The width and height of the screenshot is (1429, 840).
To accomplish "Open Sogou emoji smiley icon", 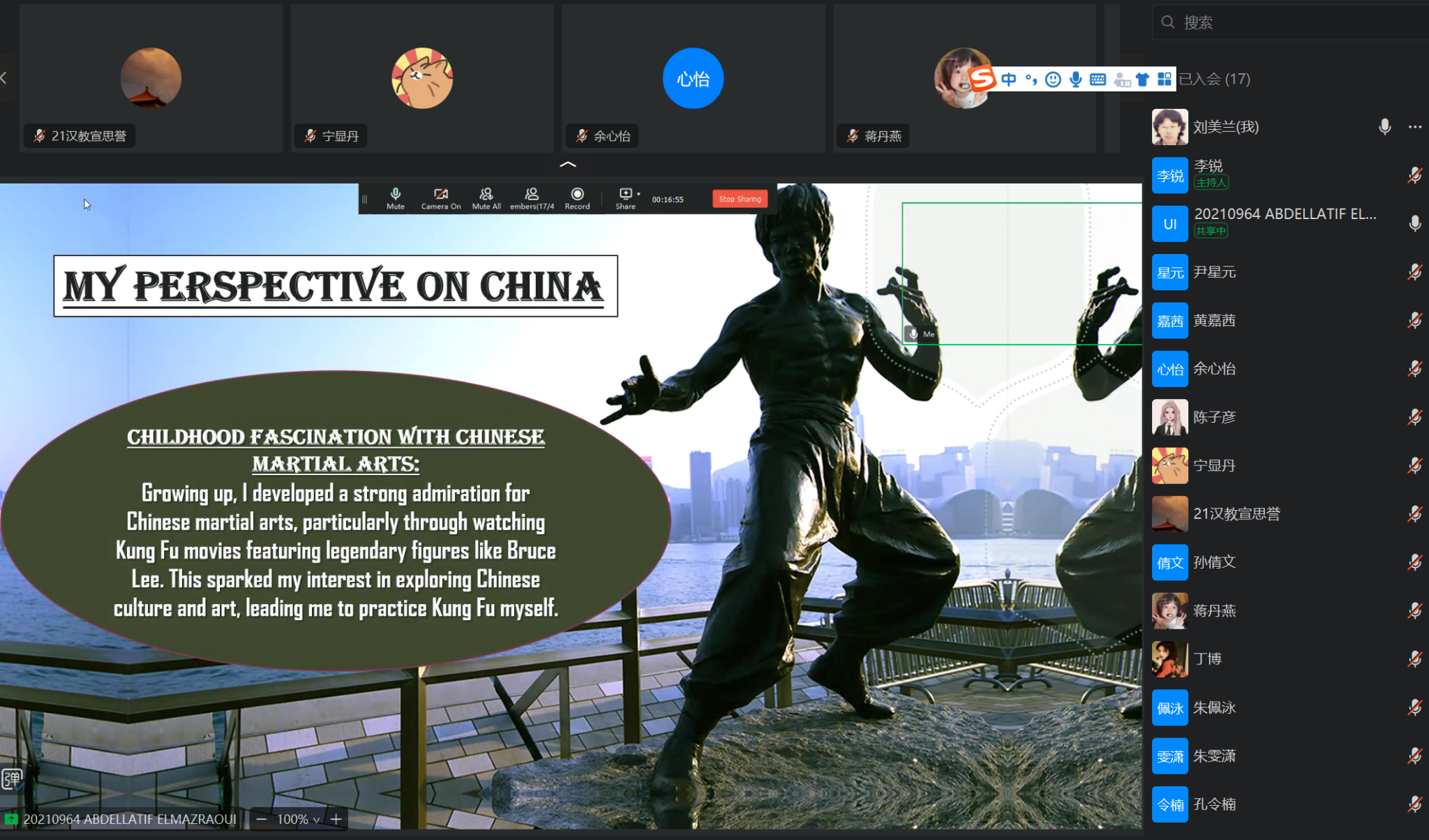I will pyautogui.click(x=1053, y=80).
